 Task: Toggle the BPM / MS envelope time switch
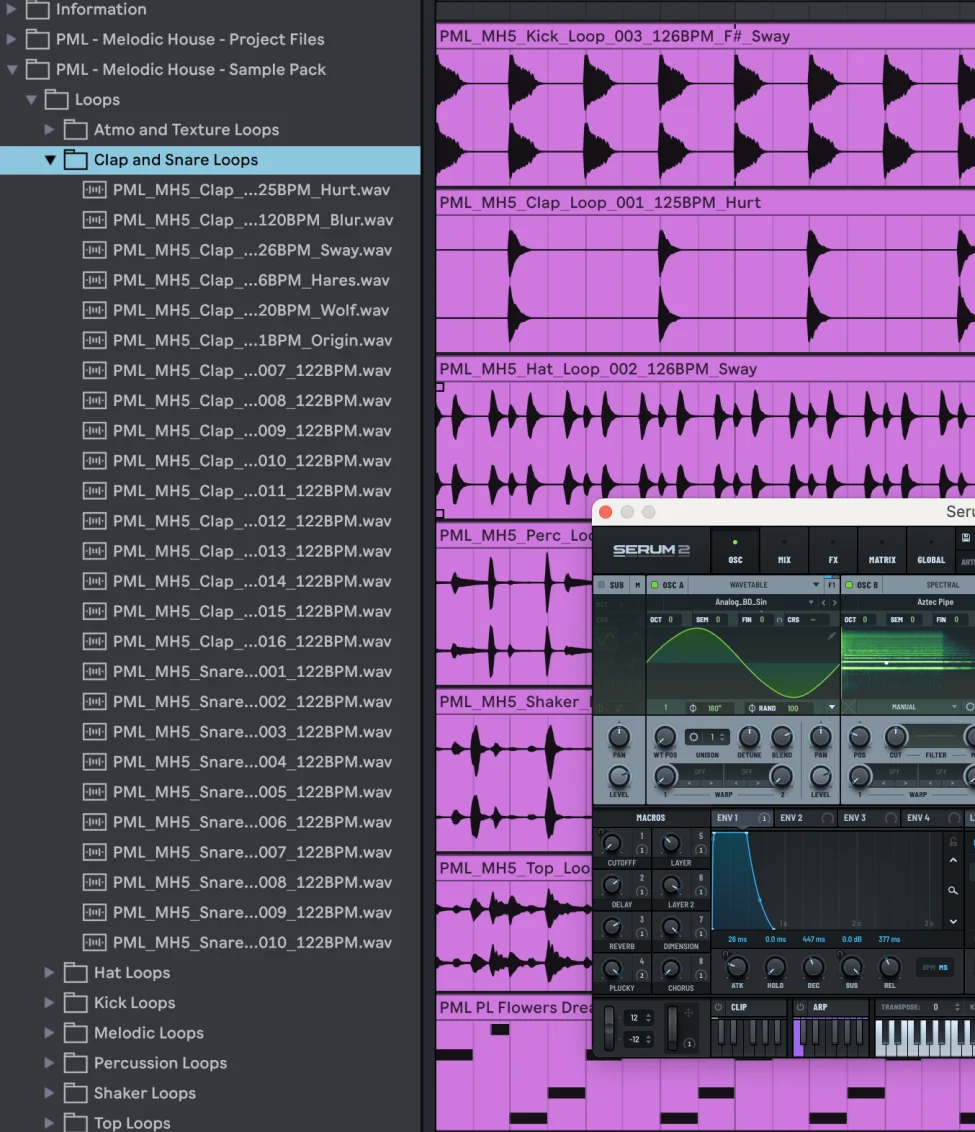pos(936,967)
